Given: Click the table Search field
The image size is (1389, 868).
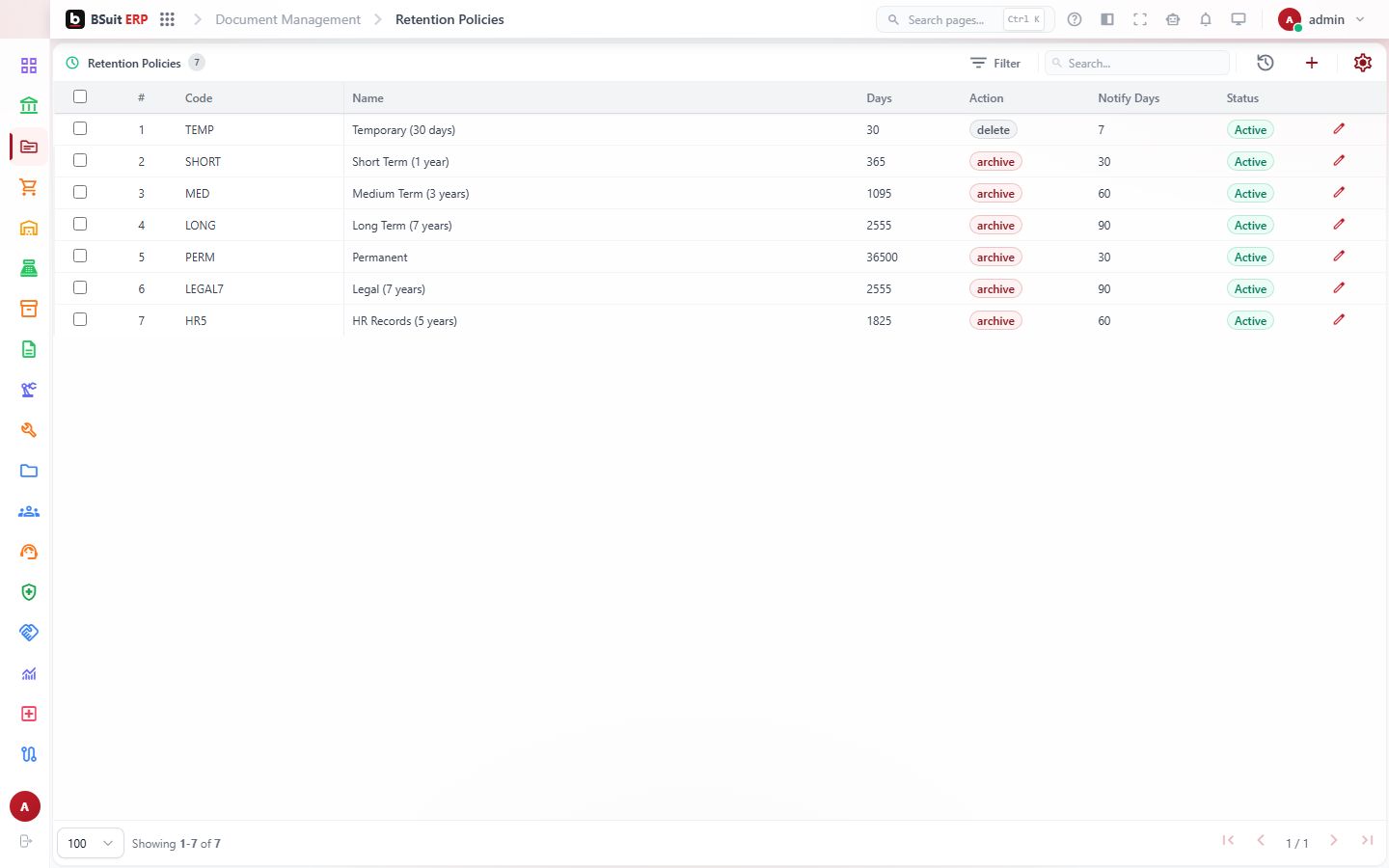Looking at the screenshot, I should click(1137, 63).
